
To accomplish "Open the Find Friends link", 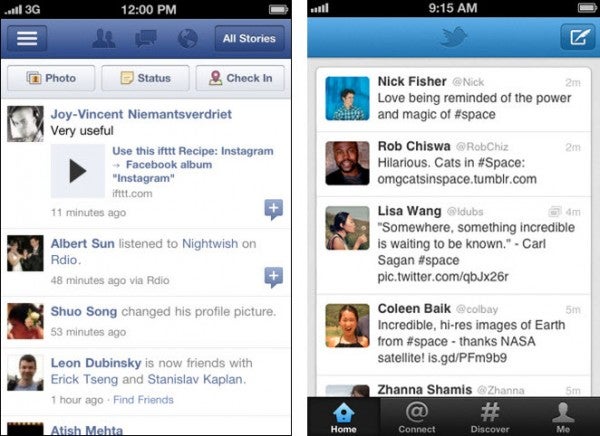I will [143, 400].
